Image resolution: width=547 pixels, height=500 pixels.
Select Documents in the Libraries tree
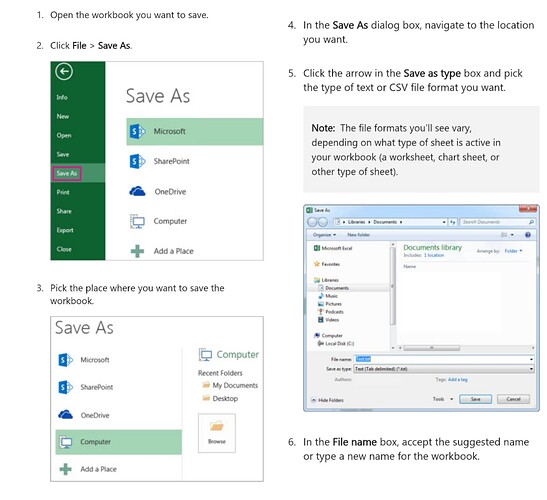point(337,288)
